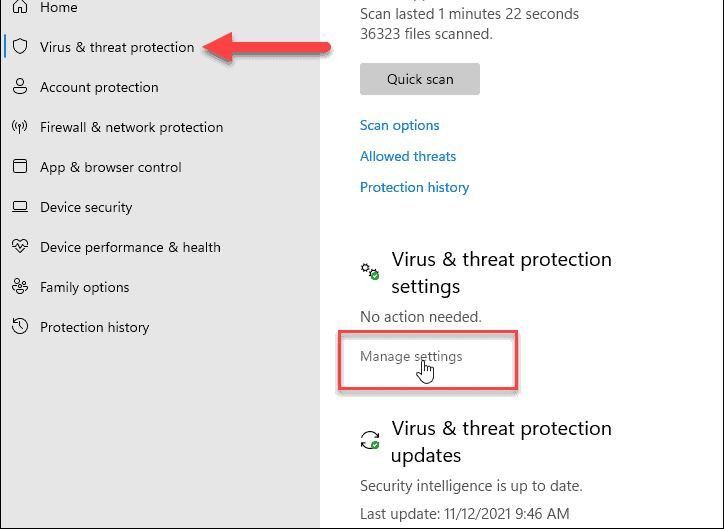Click the Device performance & health heart icon
The width and height of the screenshot is (724, 529).
[20, 247]
